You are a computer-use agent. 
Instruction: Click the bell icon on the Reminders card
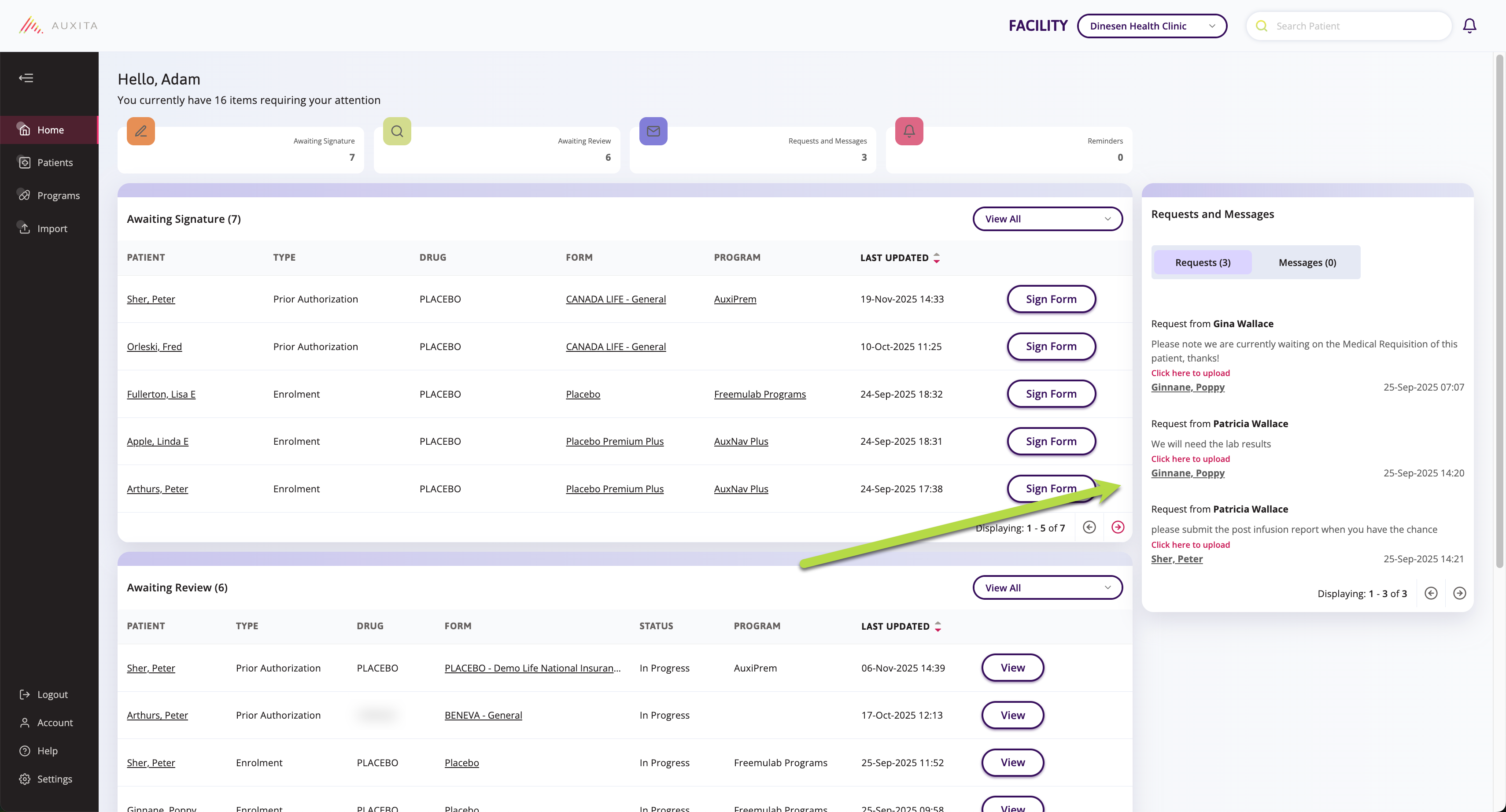[x=908, y=131]
